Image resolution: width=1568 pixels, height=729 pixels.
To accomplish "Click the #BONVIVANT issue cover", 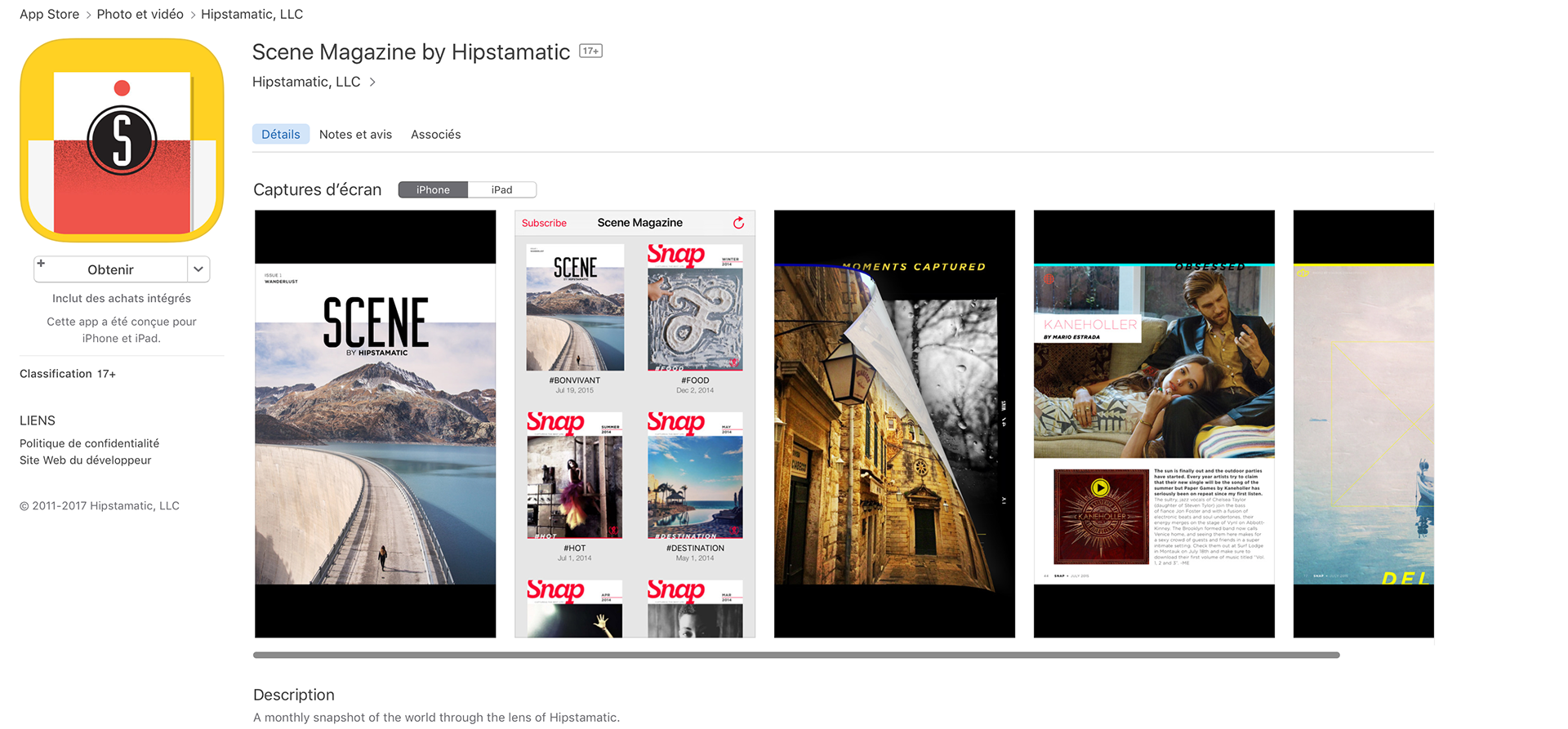I will [x=575, y=308].
